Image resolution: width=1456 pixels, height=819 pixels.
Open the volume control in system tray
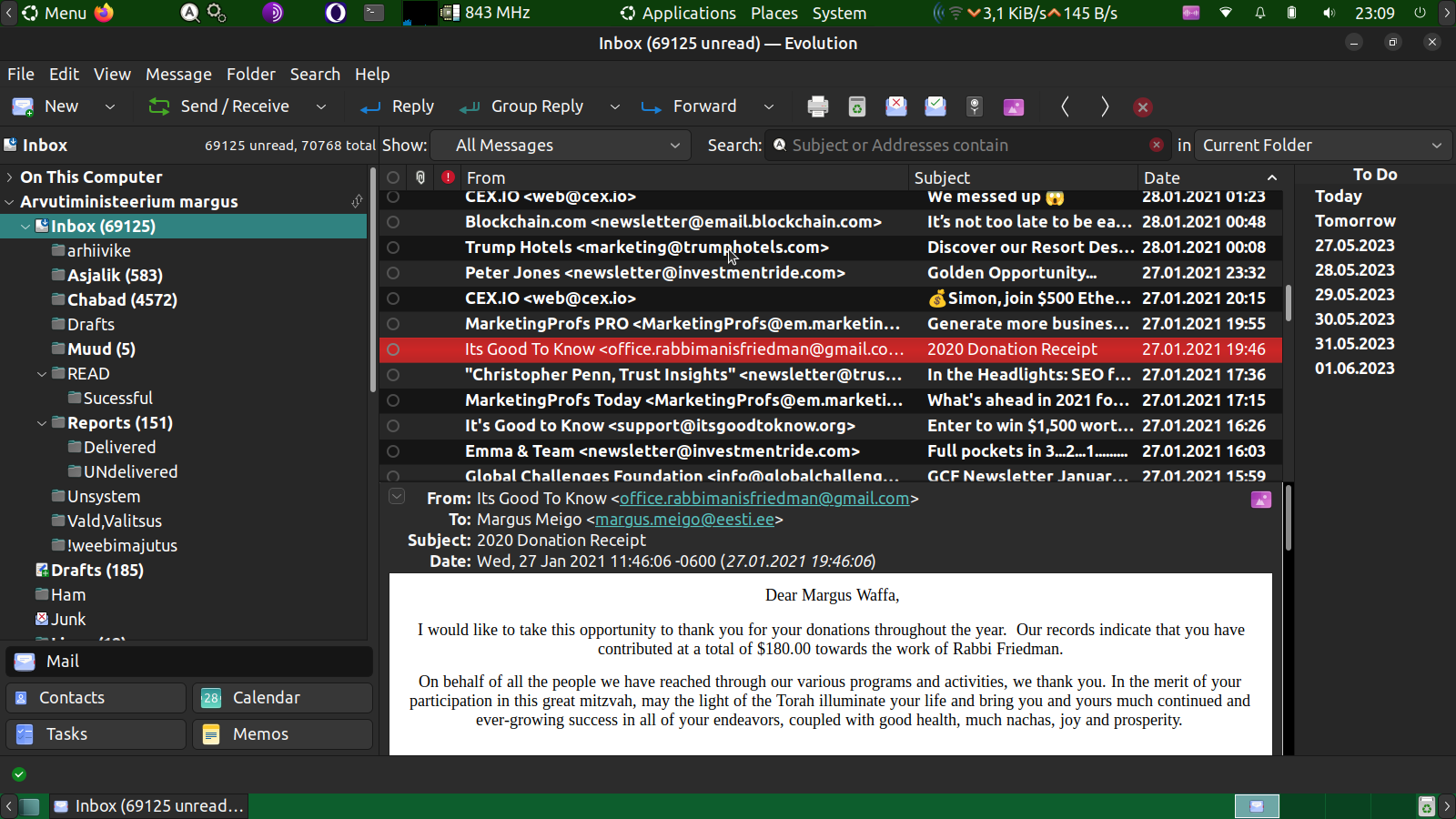click(1330, 13)
